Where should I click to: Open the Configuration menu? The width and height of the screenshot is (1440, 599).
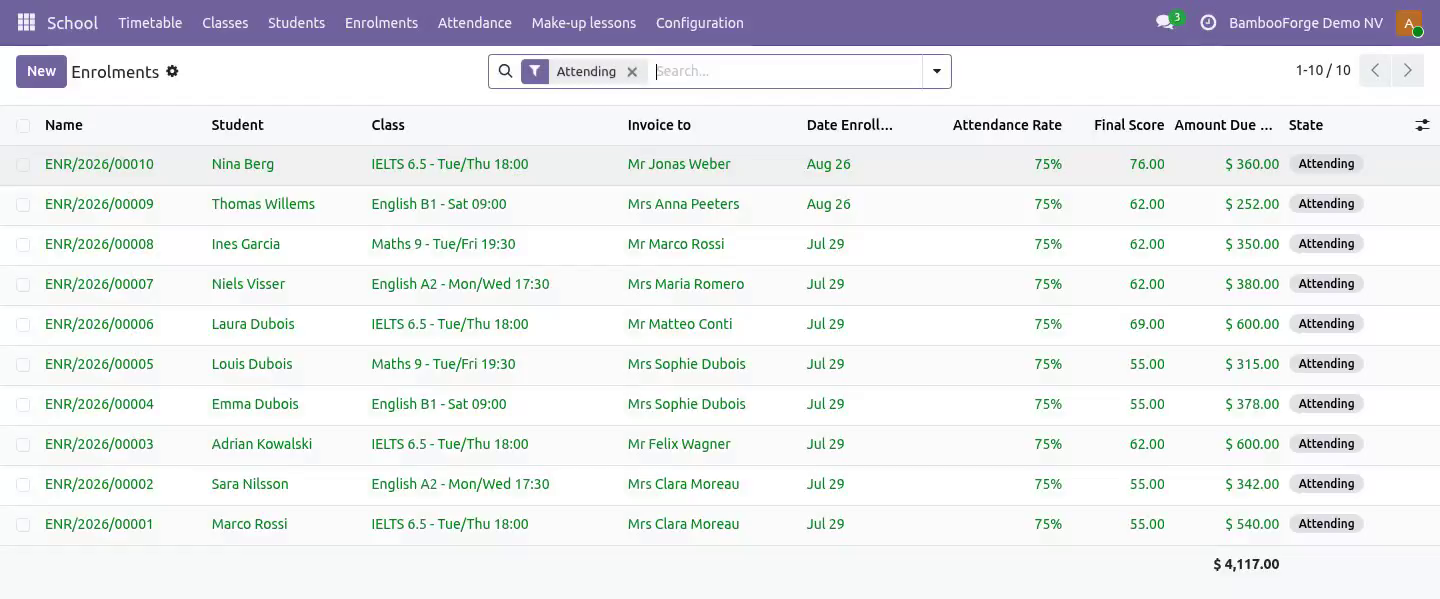700,22
